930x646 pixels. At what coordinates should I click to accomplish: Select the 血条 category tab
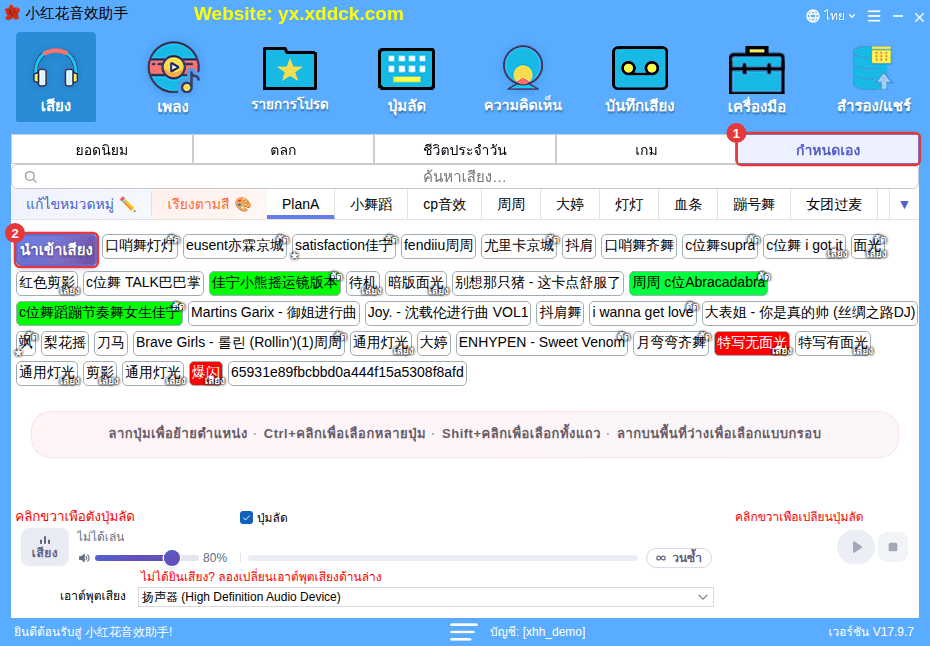688,205
